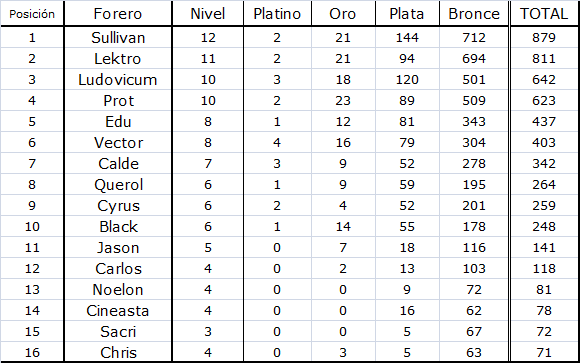The image size is (580, 363).
Task: Select the Forero column header
Action: [118, 14]
